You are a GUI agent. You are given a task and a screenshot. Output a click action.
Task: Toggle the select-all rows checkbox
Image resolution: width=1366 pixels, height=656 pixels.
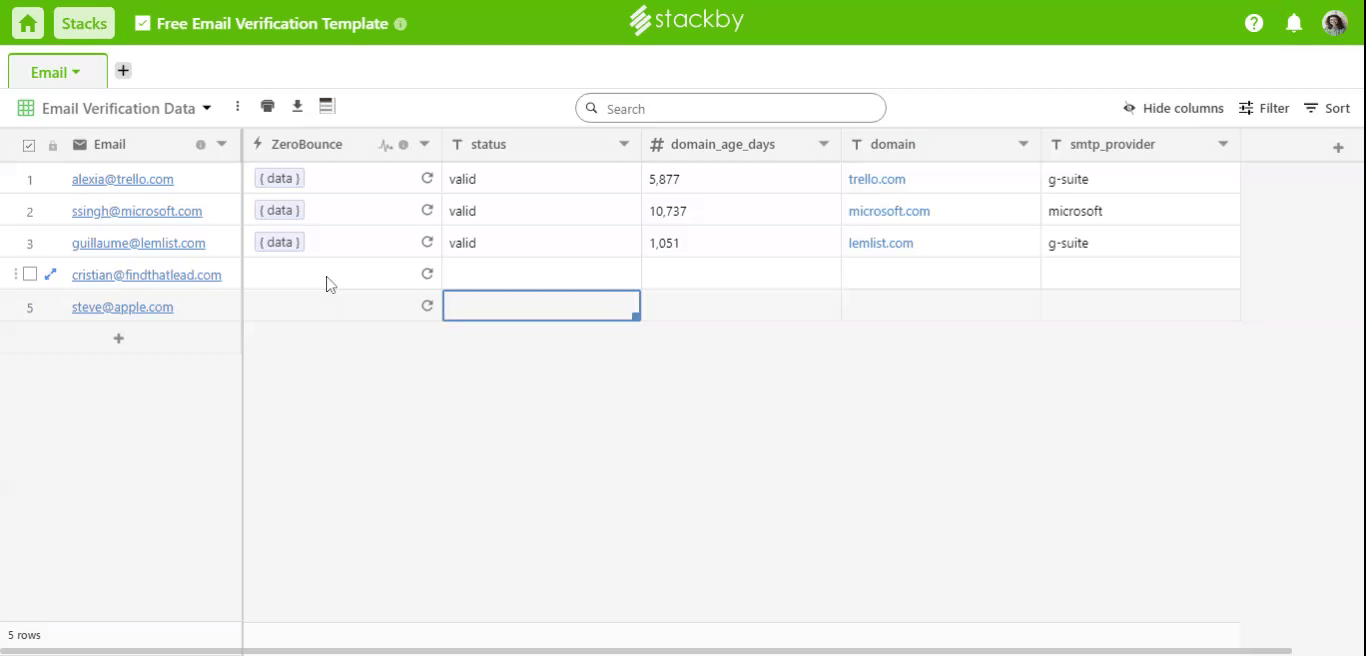tap(29, 145)
